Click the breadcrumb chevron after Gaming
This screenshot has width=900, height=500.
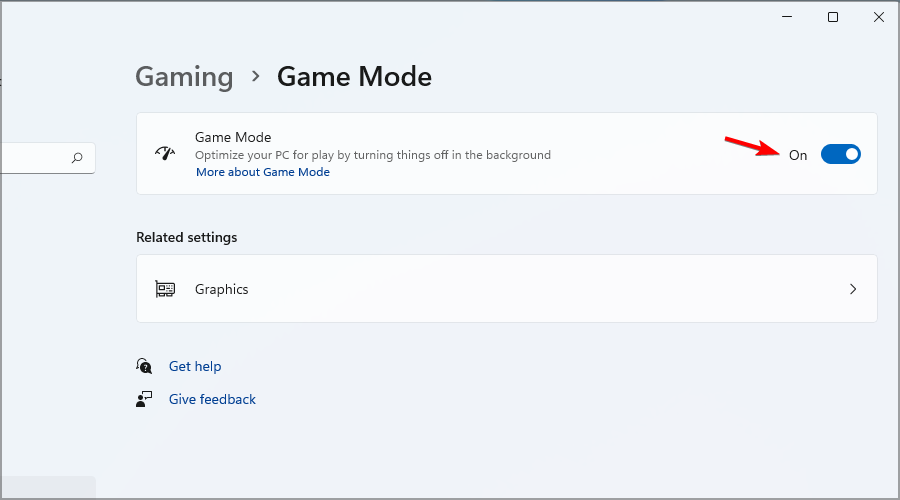256,76
